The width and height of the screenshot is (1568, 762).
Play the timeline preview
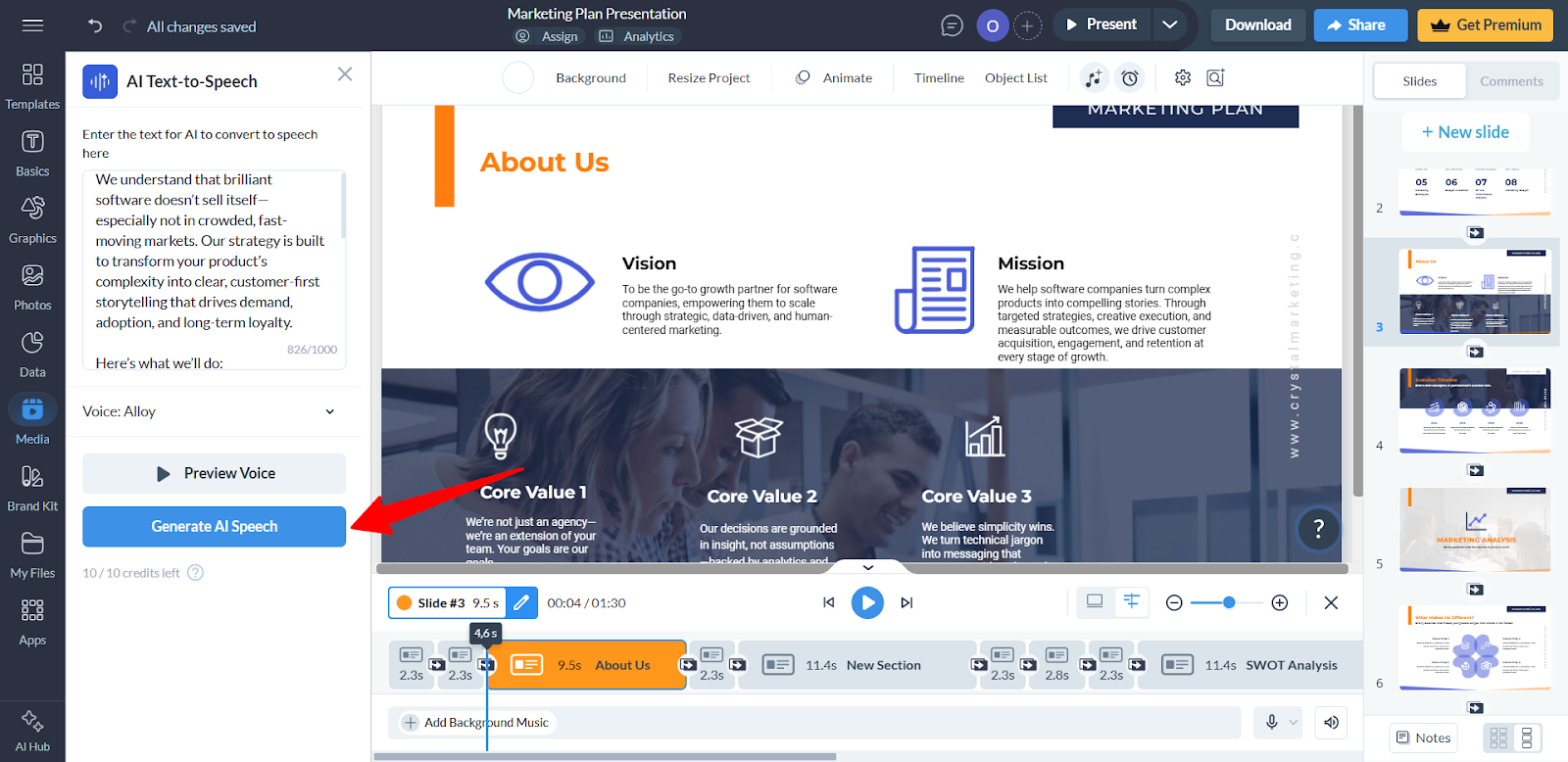point(867,602)
